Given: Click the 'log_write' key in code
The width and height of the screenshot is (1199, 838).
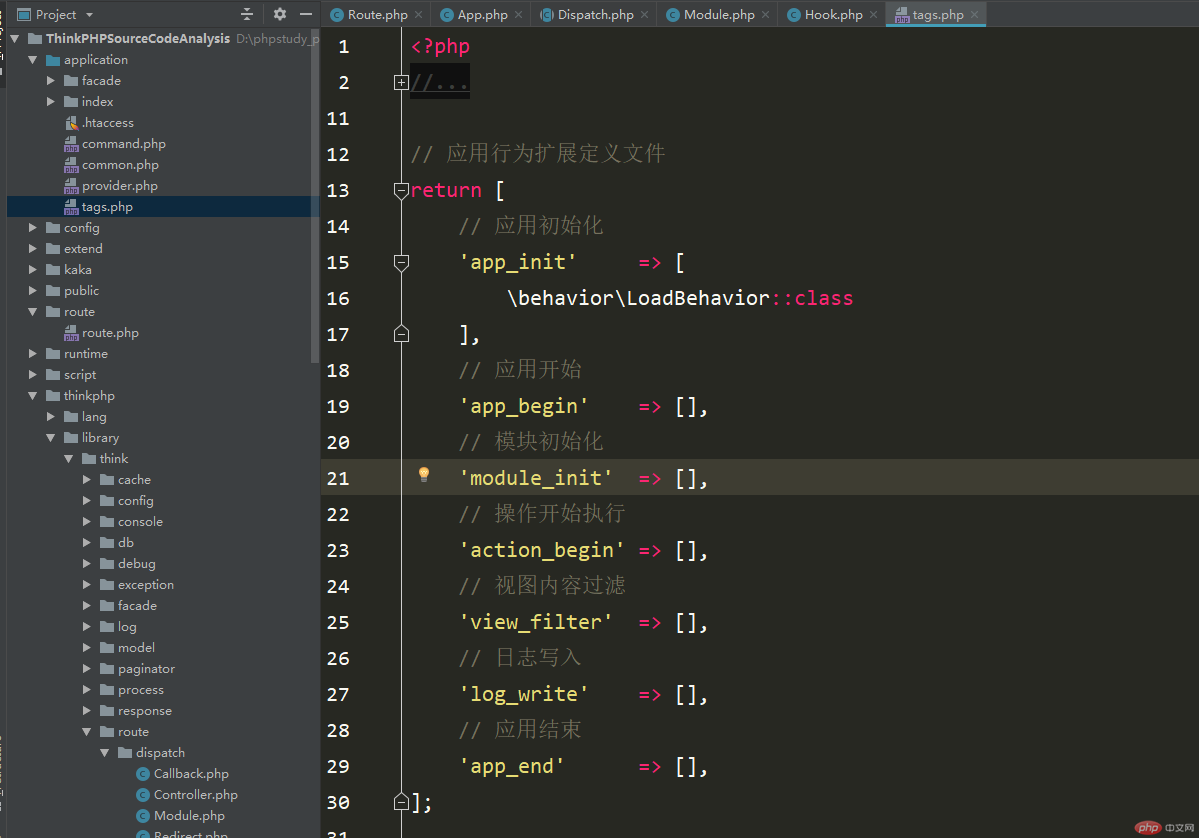Looking at the screenshot, I should click(524, 694).
